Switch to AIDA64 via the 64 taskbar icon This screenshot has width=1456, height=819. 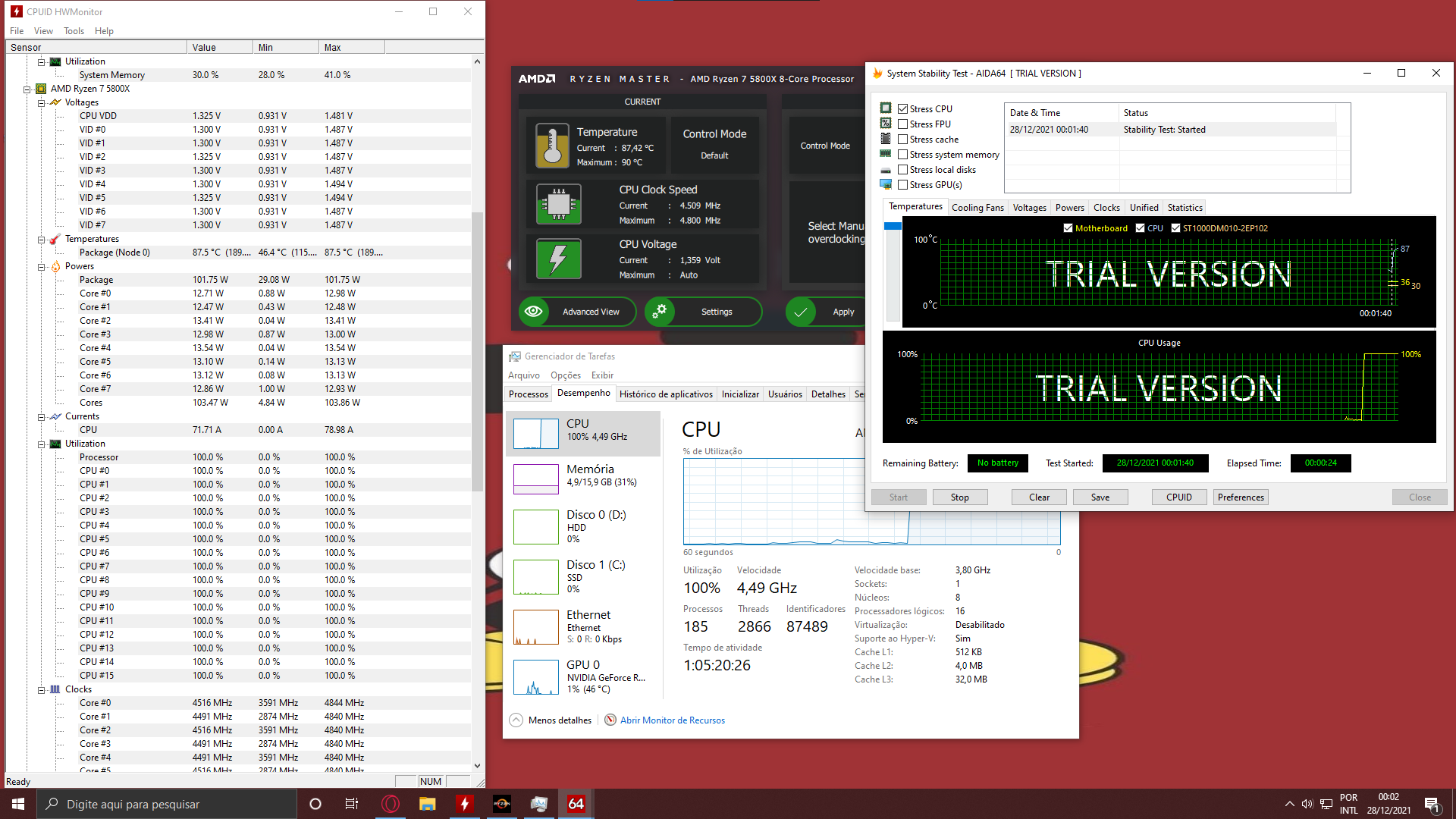pyautogui.click(x=576, y=804)
